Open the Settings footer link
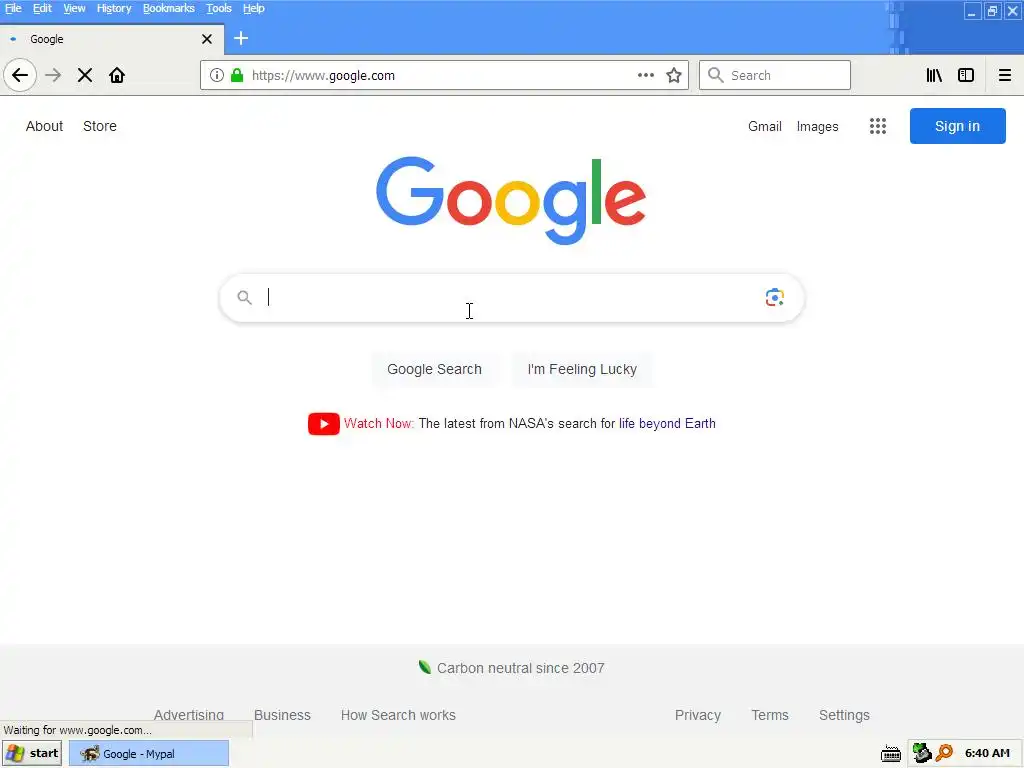1024x768 pixels. tap(844, 715)
